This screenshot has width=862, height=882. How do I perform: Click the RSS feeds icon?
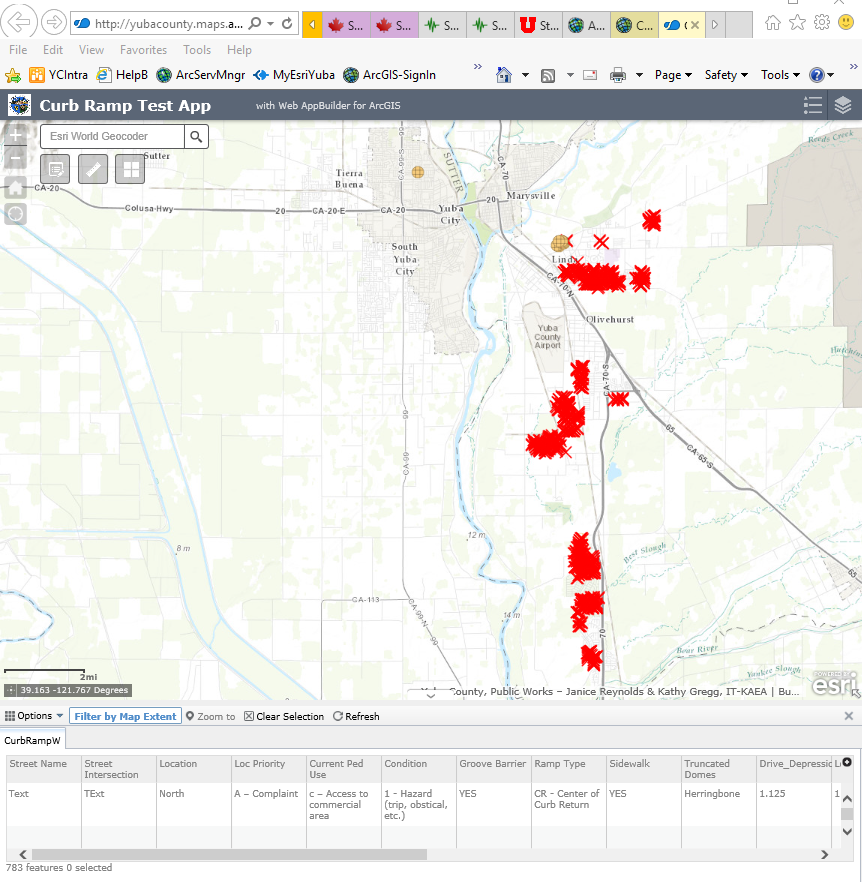[548, 75]
